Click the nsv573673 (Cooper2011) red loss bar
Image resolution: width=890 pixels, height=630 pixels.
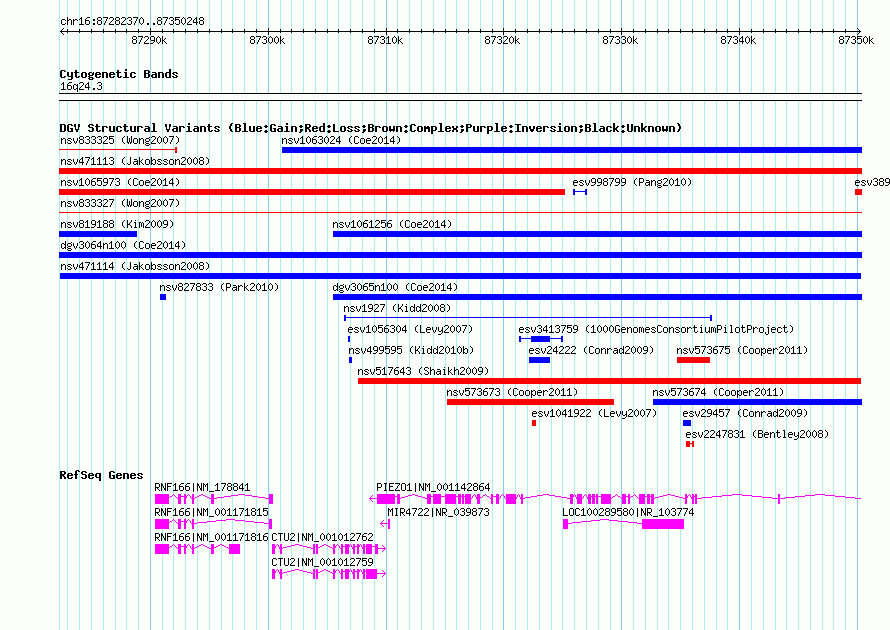pos(530,402)
